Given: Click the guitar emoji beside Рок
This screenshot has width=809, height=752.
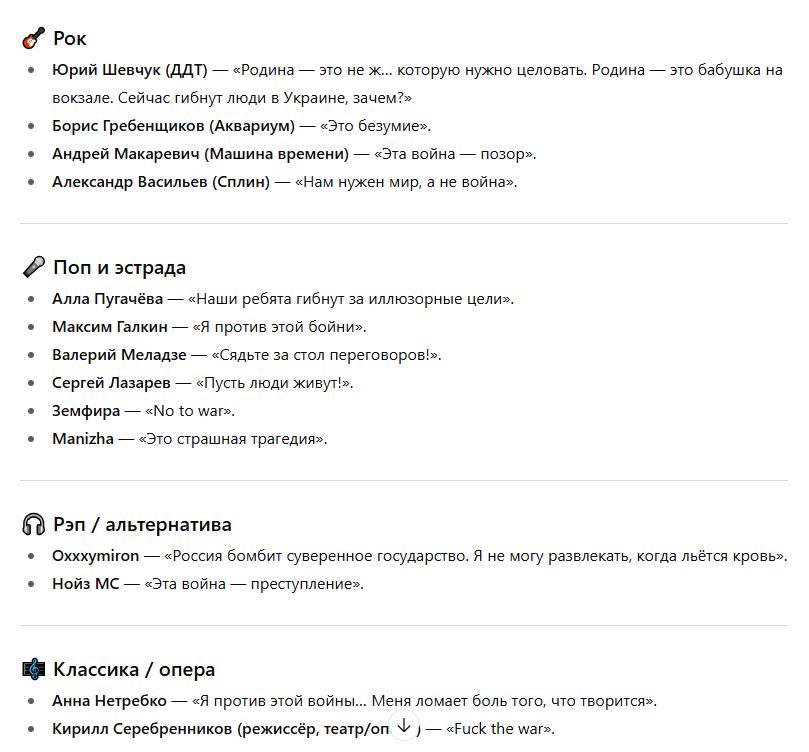Looking at the screenshot, I should (x=34, y=39).
